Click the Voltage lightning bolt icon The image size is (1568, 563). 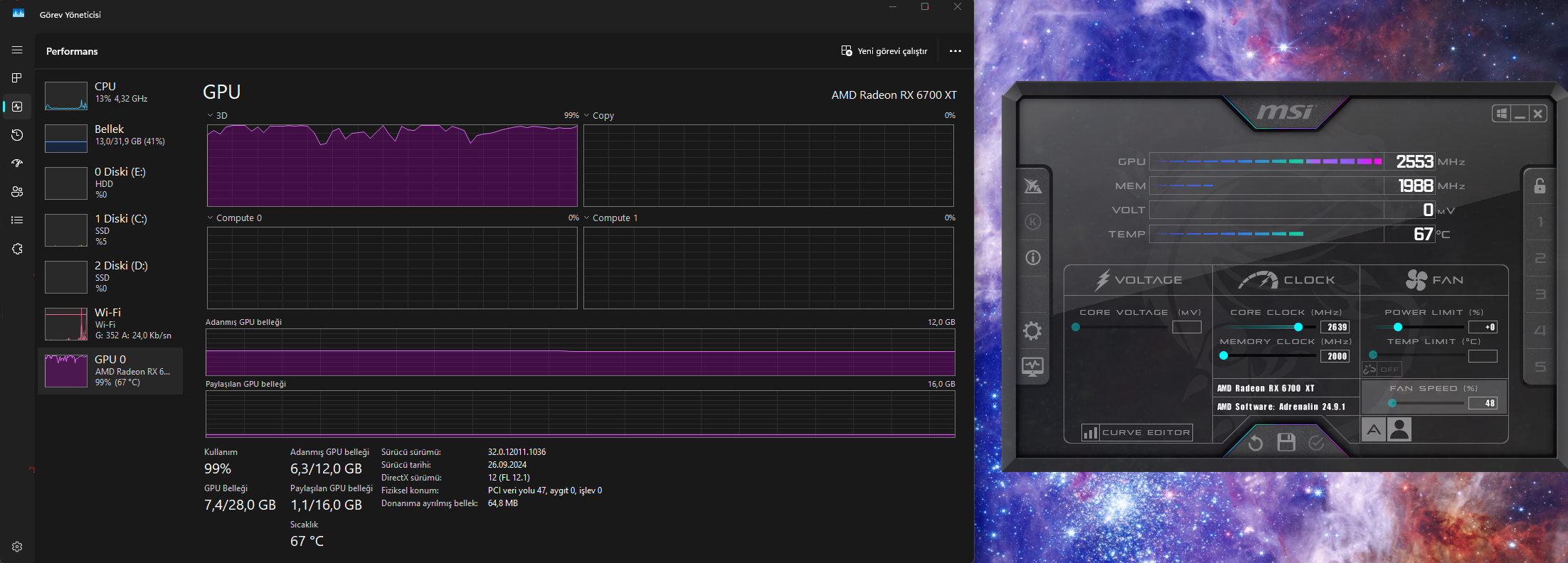[1103, 280]
